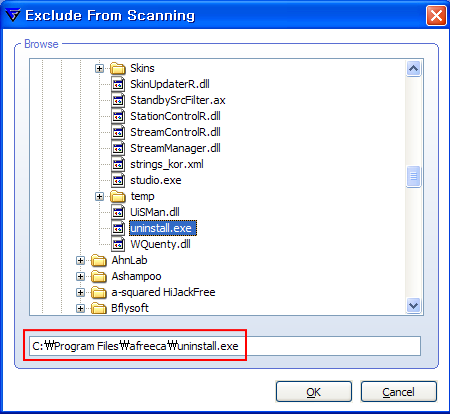Confirm with the OK button
Screen dimensions: 450x414
point(314,392)
